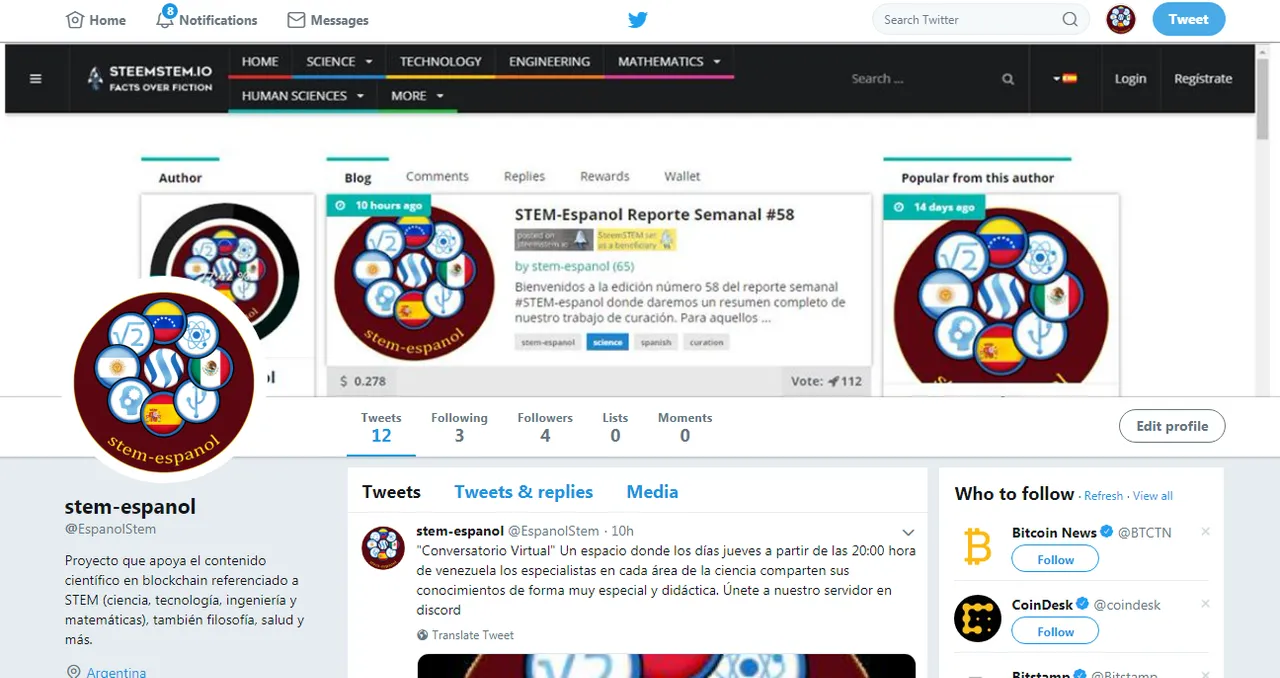Click the curation tag on post
The width and height of the screenshot is (1280, 678).
coord(706,342)
